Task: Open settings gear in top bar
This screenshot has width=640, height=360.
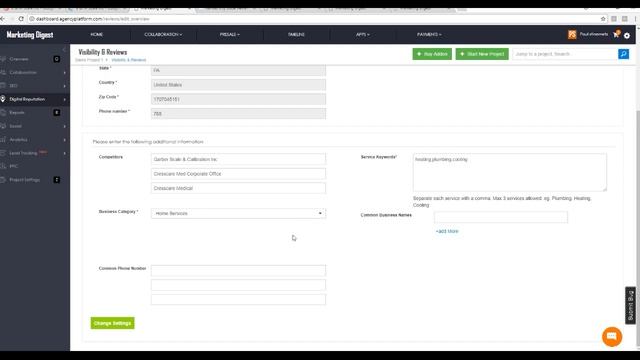Action: coord(627,36)
